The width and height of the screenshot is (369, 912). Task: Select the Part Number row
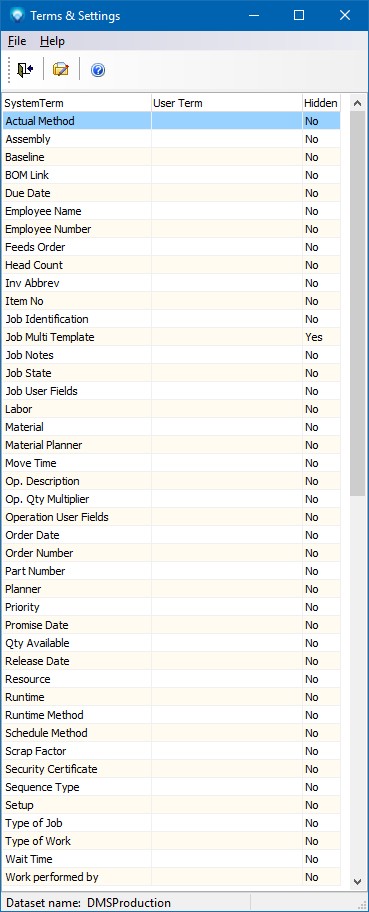171,571
